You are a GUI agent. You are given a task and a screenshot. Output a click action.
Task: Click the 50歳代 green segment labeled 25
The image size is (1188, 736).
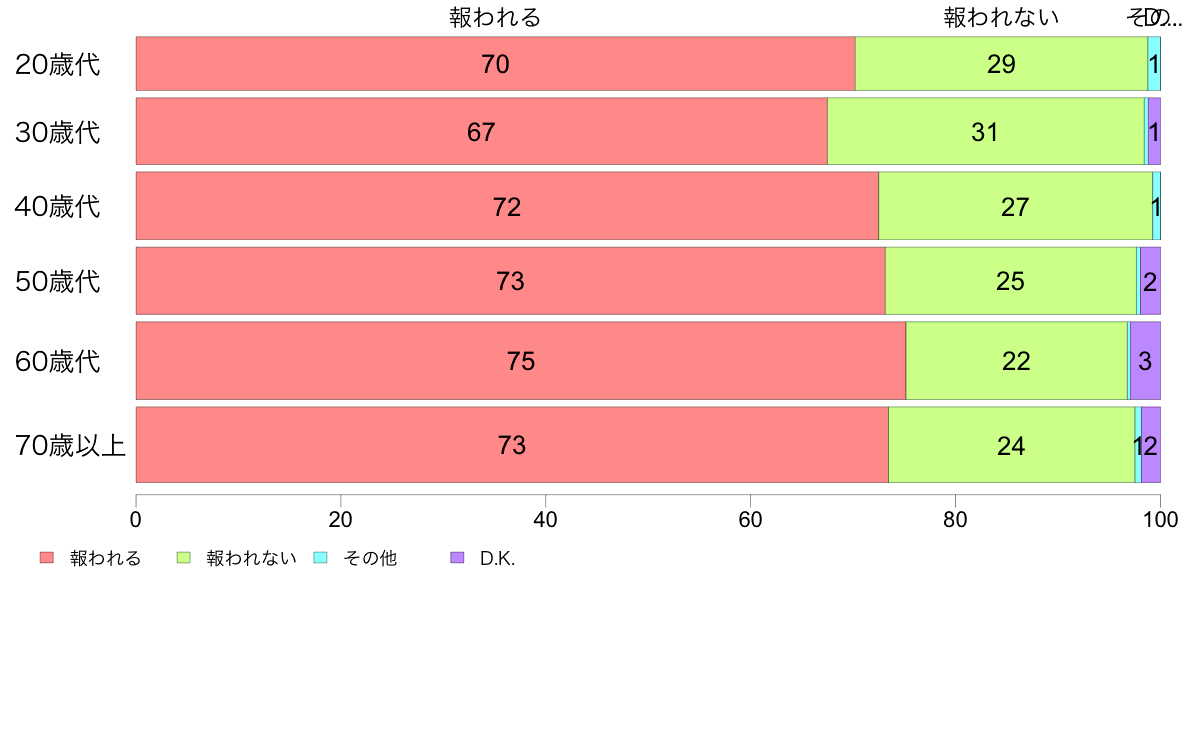[x=1011, y=280]
